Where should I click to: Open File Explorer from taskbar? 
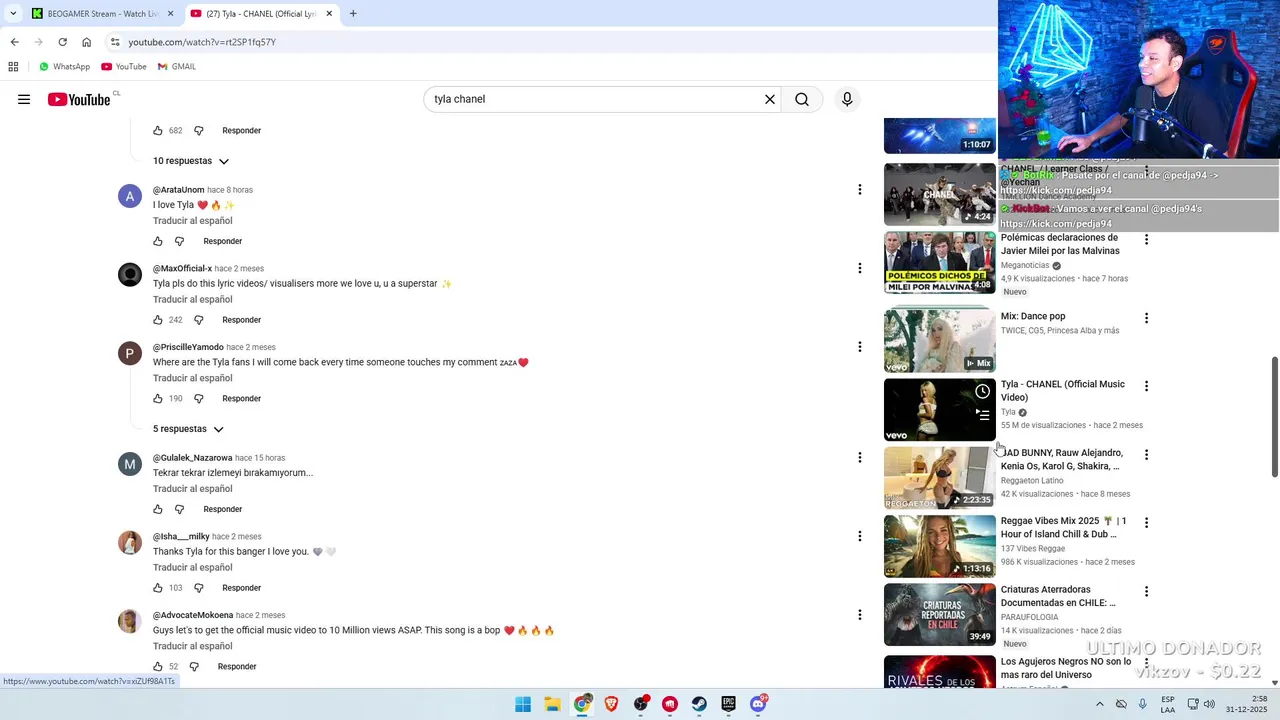coord(552,704)
